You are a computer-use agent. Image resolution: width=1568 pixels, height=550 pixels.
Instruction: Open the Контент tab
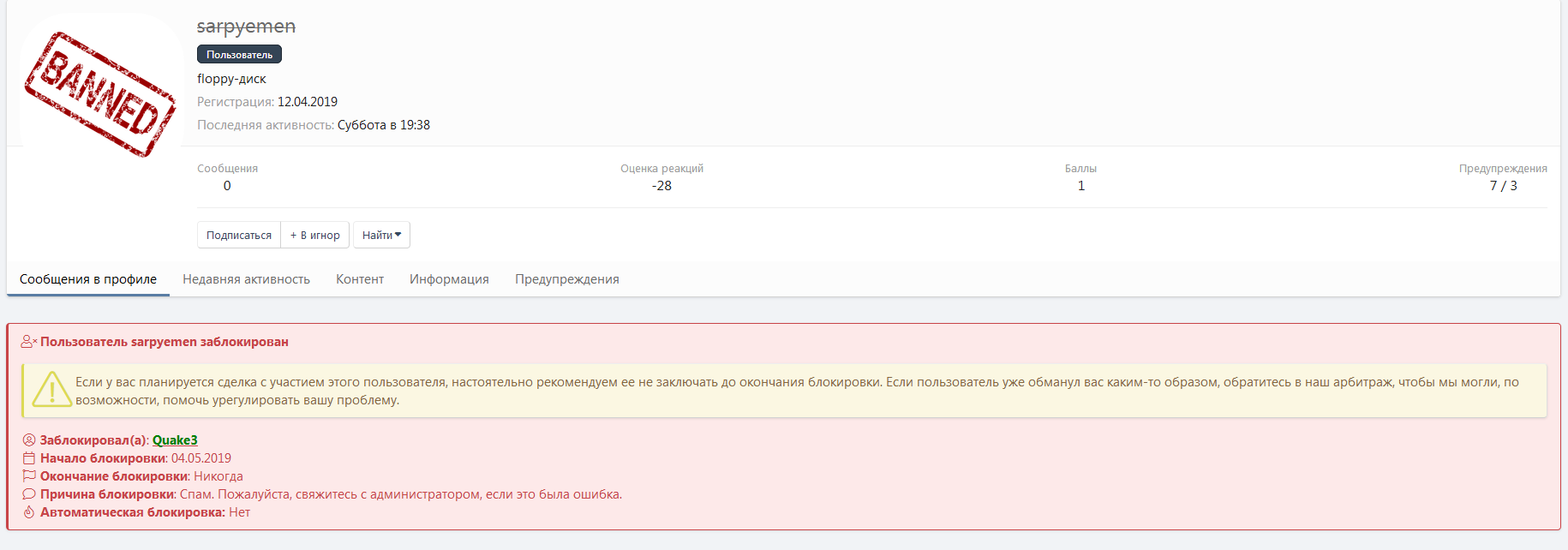click(x=360, y=279)
